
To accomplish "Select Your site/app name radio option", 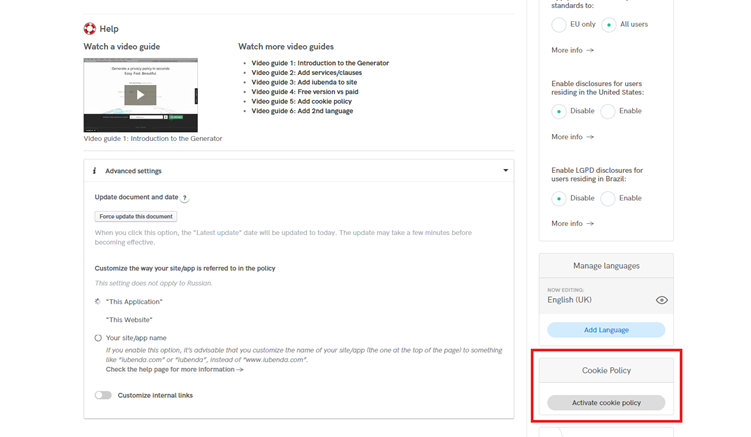I will [x=98, y=338].
